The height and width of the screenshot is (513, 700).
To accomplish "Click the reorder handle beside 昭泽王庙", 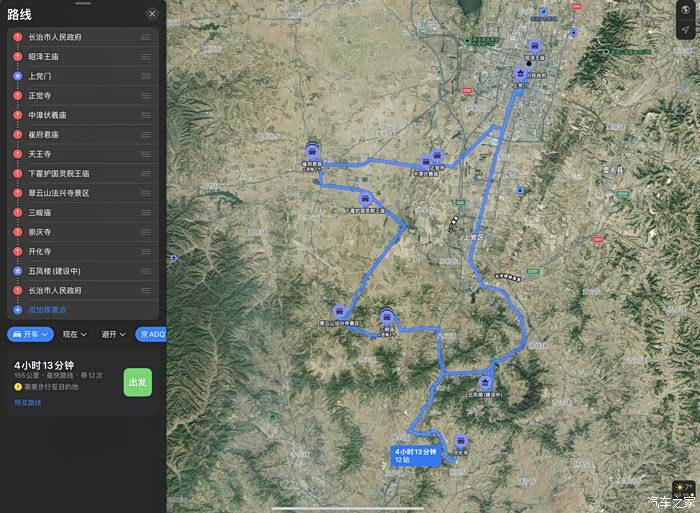I will (146, 57).
